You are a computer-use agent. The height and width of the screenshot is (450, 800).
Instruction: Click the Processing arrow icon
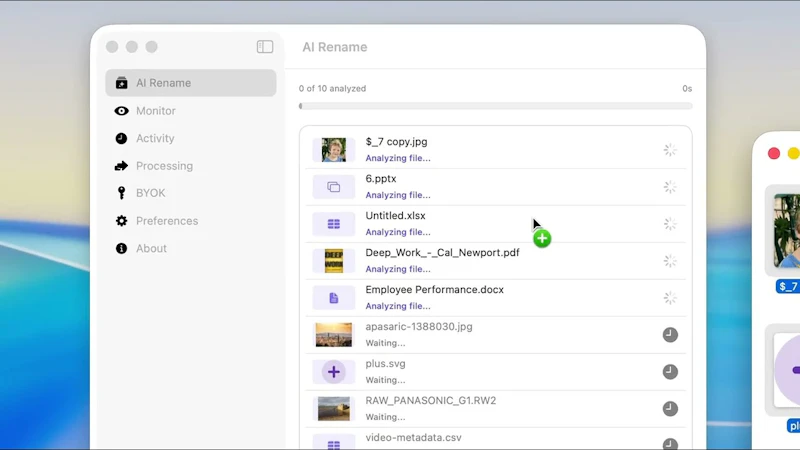[x=121, y=166]
